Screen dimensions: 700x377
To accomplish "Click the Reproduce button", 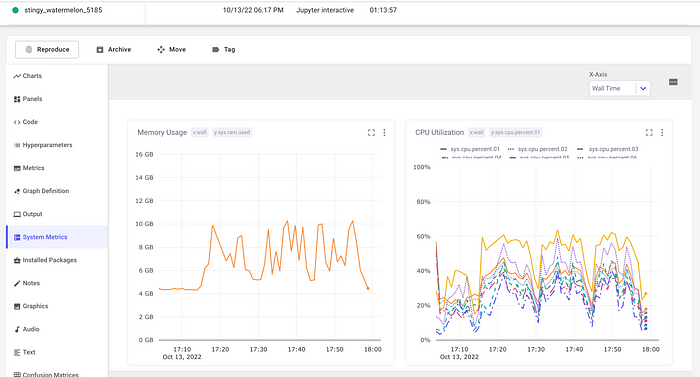I will [x=47, y=50].
